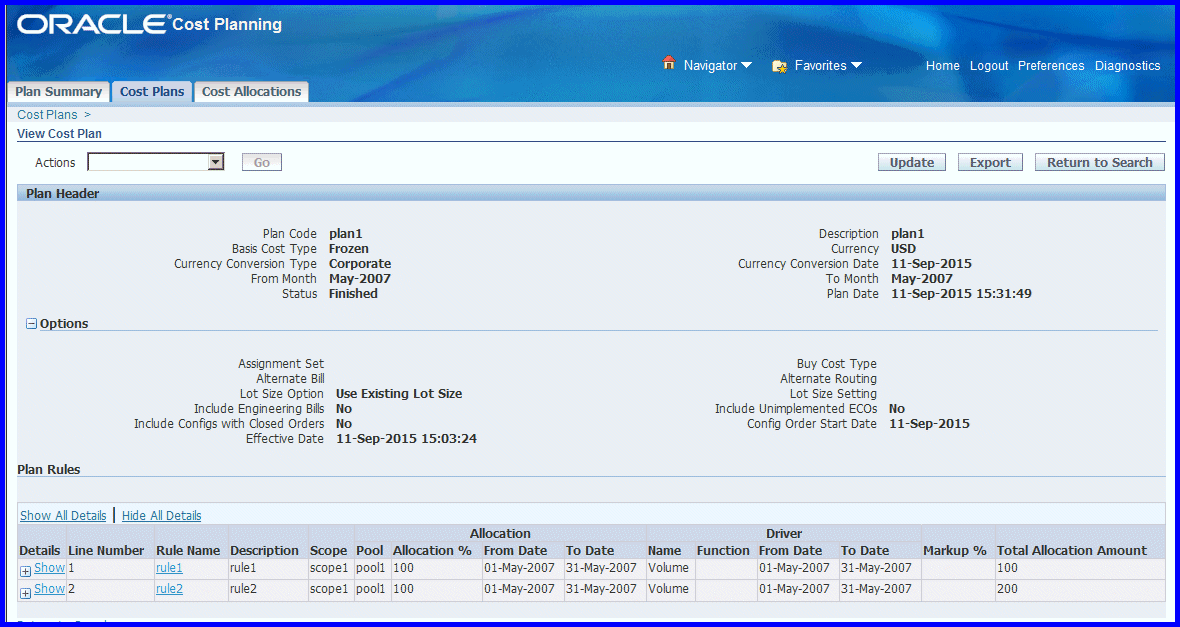This screenshot has height=627, width=1180.
Task: Open the Diagnostics link
Action: pos(1127,65)
